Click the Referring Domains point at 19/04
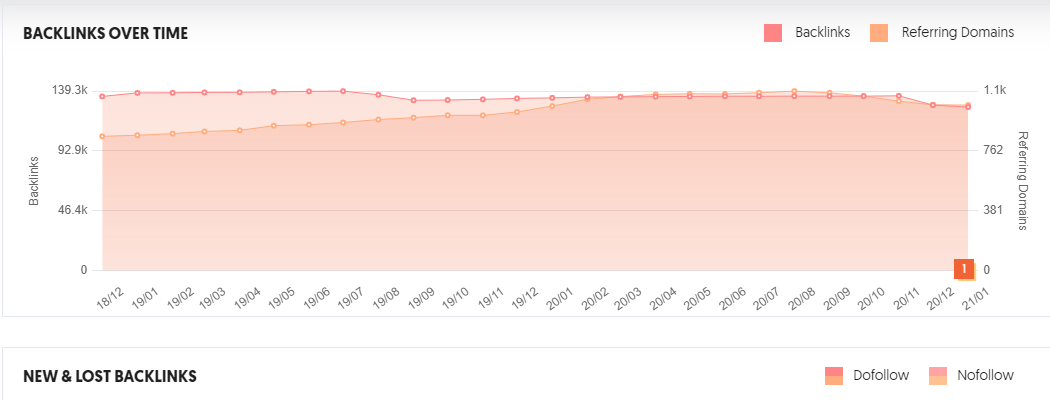1050x400 pixels. pyautogui.click(x=240, y=130)
